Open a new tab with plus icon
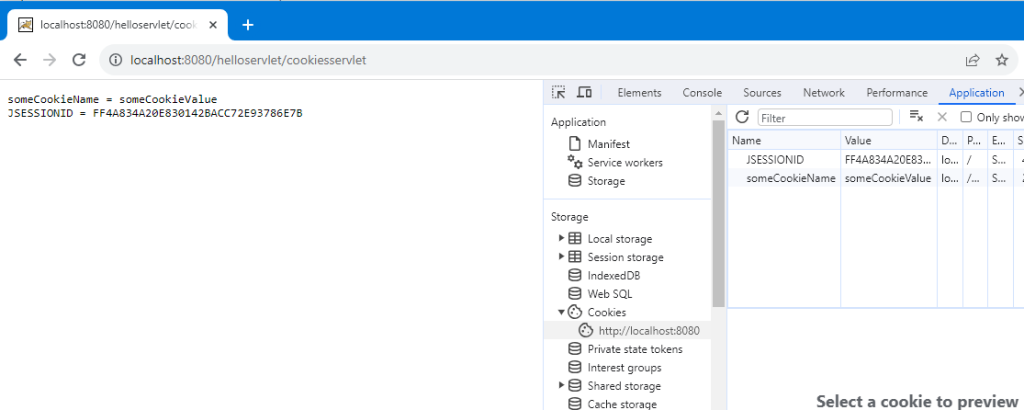Screen dimensions: 1024x410 248,25
